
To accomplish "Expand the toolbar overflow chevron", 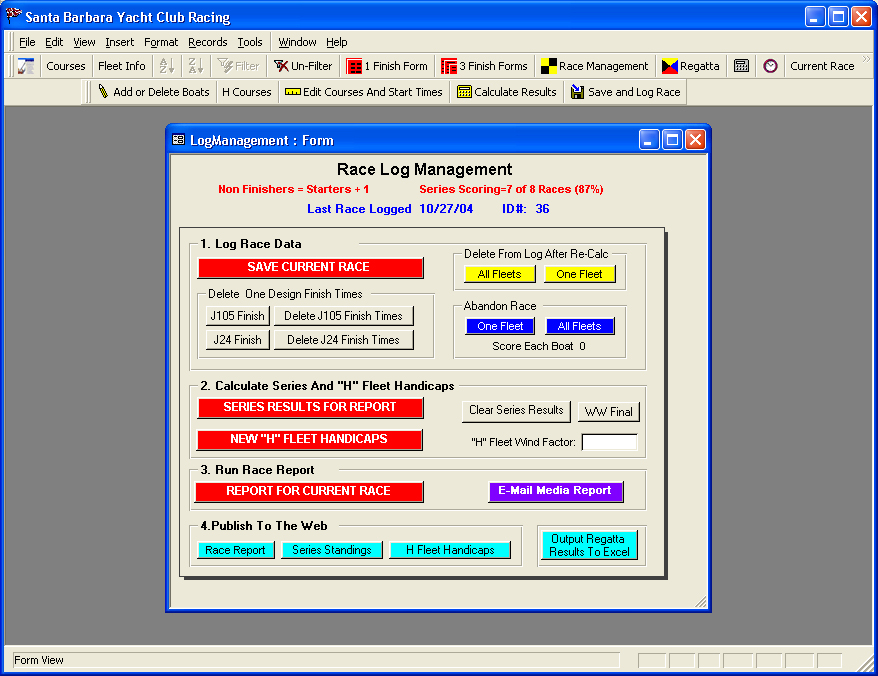I will tap(867, 59).
